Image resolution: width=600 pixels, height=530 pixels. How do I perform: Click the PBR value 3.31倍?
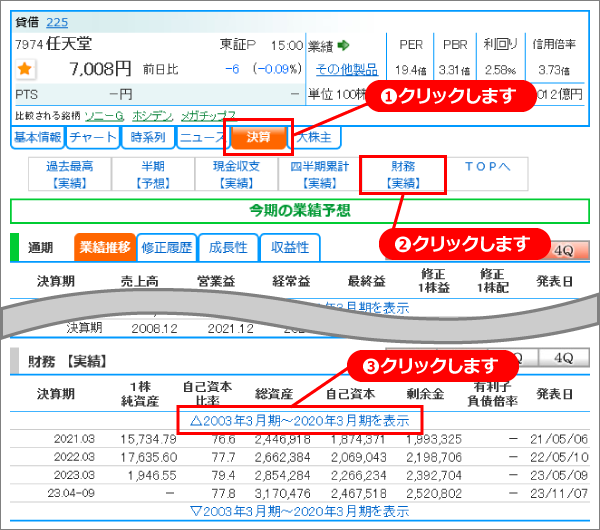coord(455,70)
